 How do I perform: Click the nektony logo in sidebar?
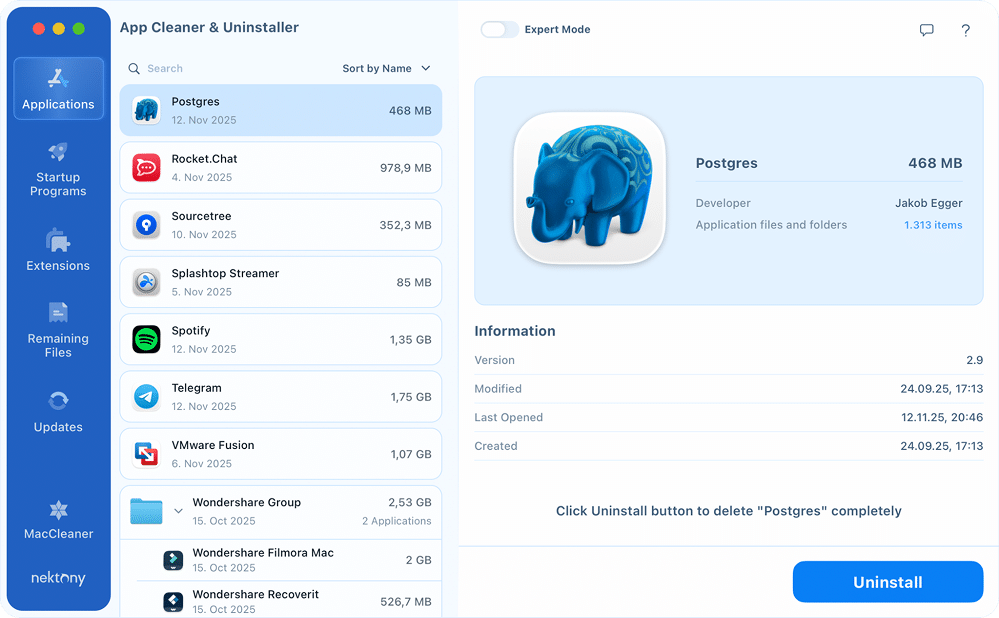(x=58, y=580)
